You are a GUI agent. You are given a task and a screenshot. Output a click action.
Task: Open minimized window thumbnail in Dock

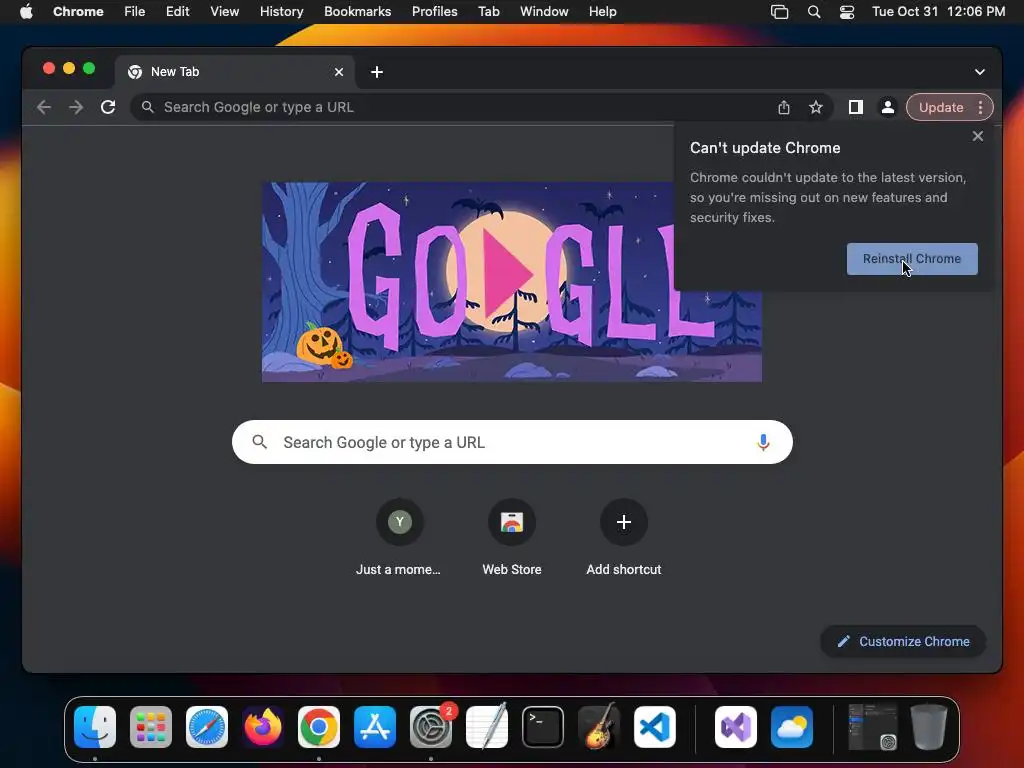pos(872,727)
